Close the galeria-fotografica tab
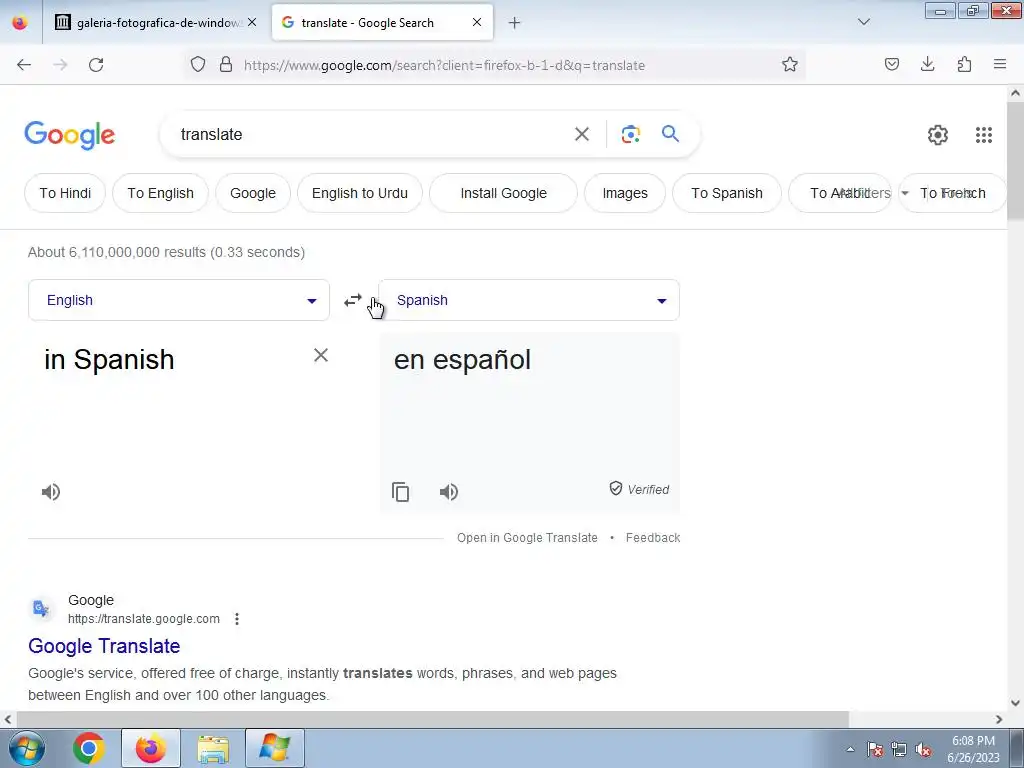The image size is (1024, 768). 252,23
